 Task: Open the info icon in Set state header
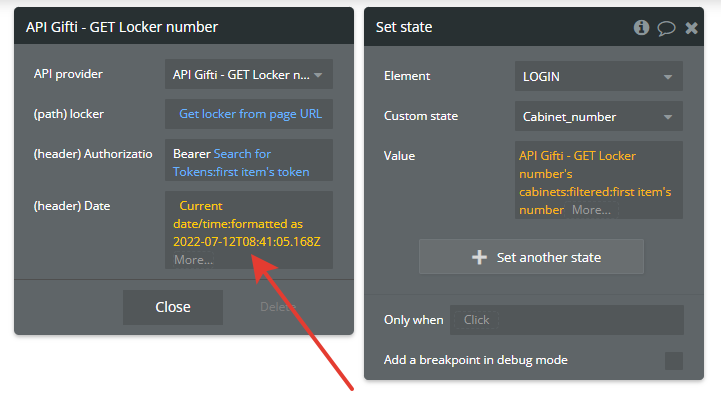[641, 28]
